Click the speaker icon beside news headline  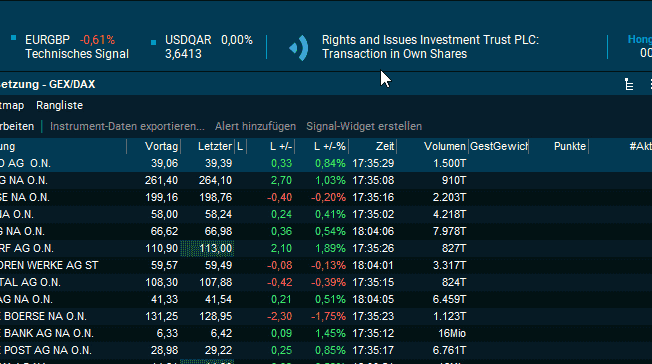click(x=299, y=47)
